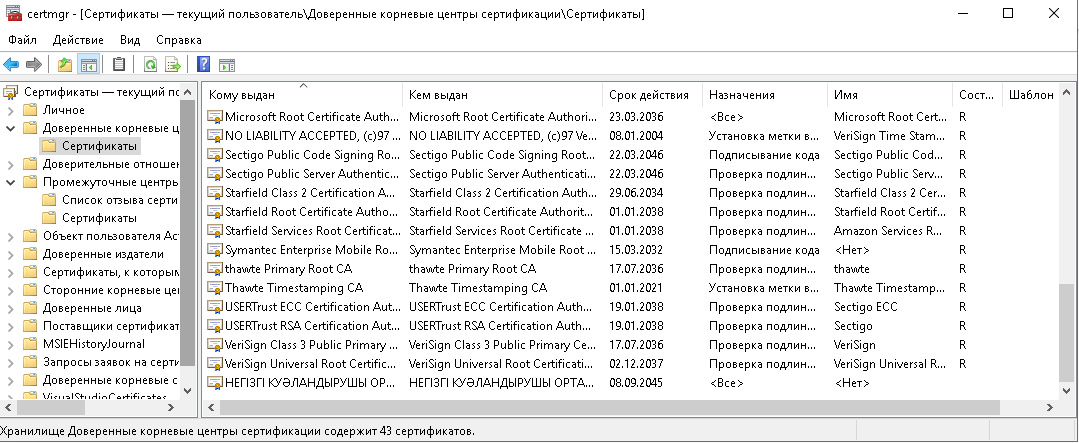Image resolution: width=1079 pixels, height=443 pixels.
Task: Click the folder icon next to Личное
Action: coord(30,110)
